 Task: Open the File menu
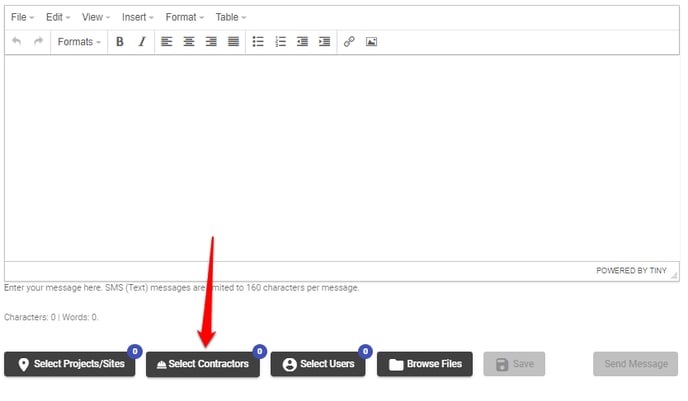click(x=22, y=17)
